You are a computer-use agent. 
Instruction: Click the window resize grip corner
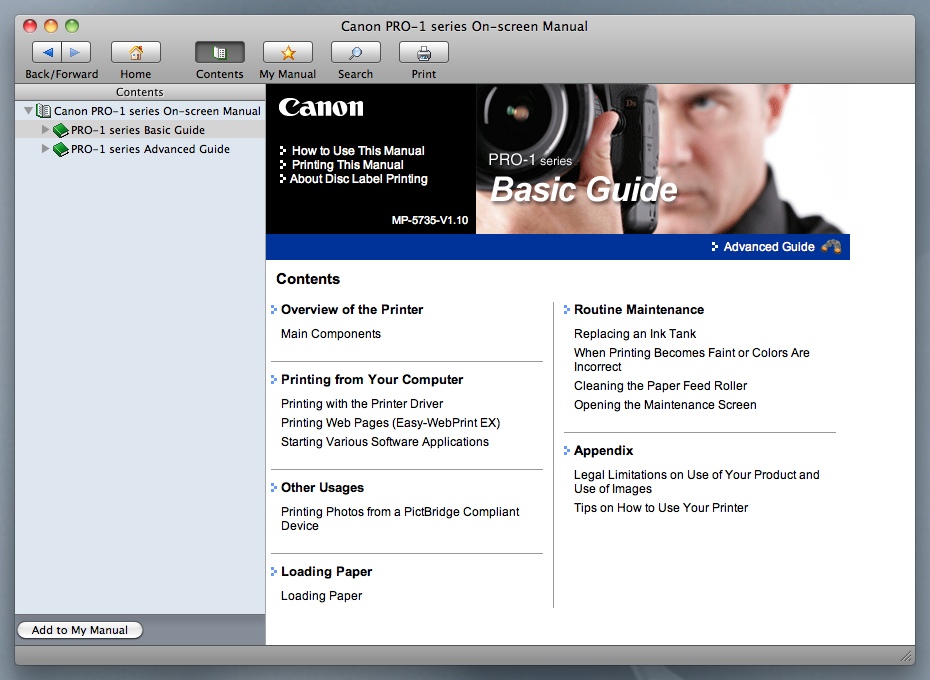coord(906,656)
